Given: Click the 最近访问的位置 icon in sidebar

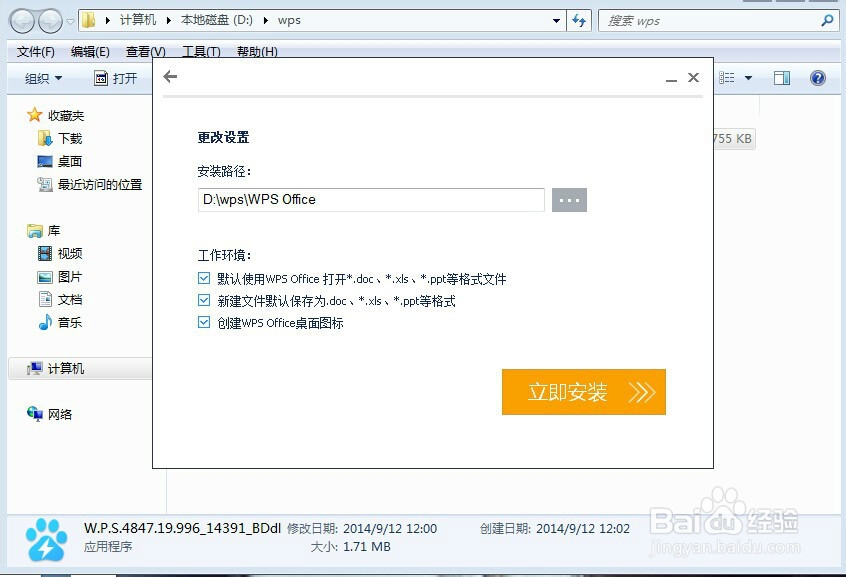Looking at the screenshot, I should 45,184.
